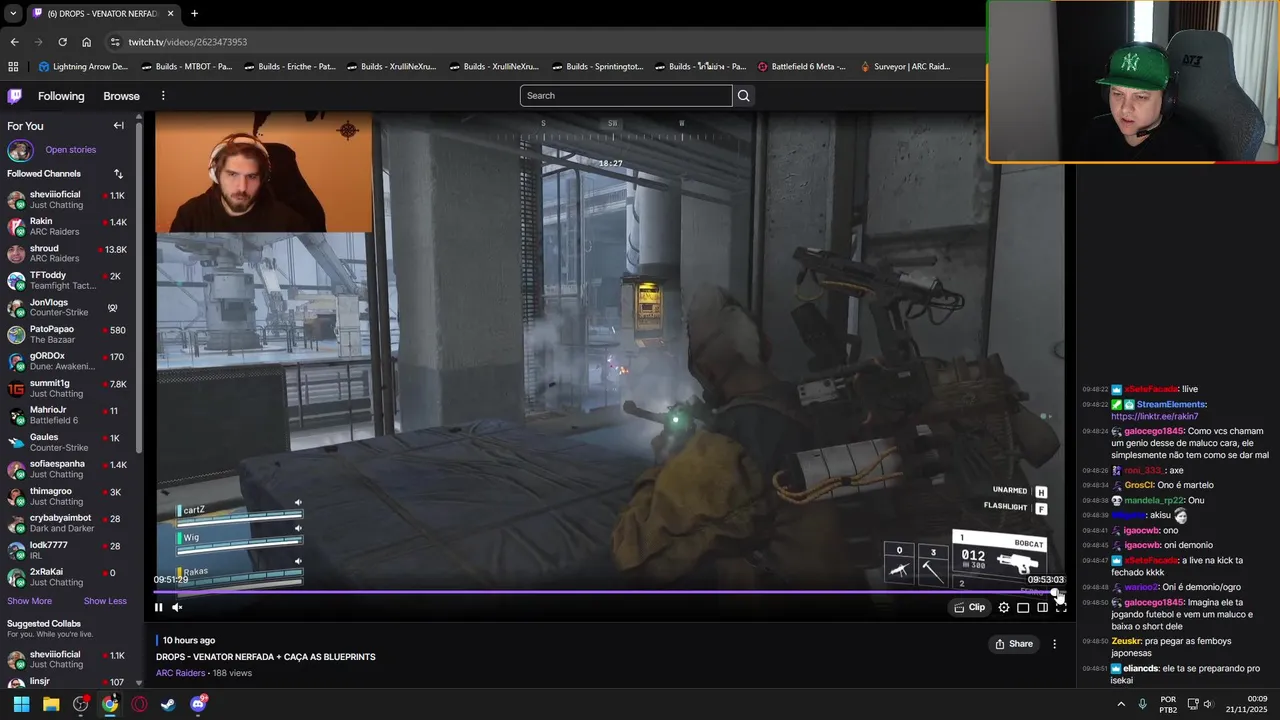The height and width of the screenshot is (720, 1280).
Task: Open the Builds - Ericthe bookmark
Action: 290,67
